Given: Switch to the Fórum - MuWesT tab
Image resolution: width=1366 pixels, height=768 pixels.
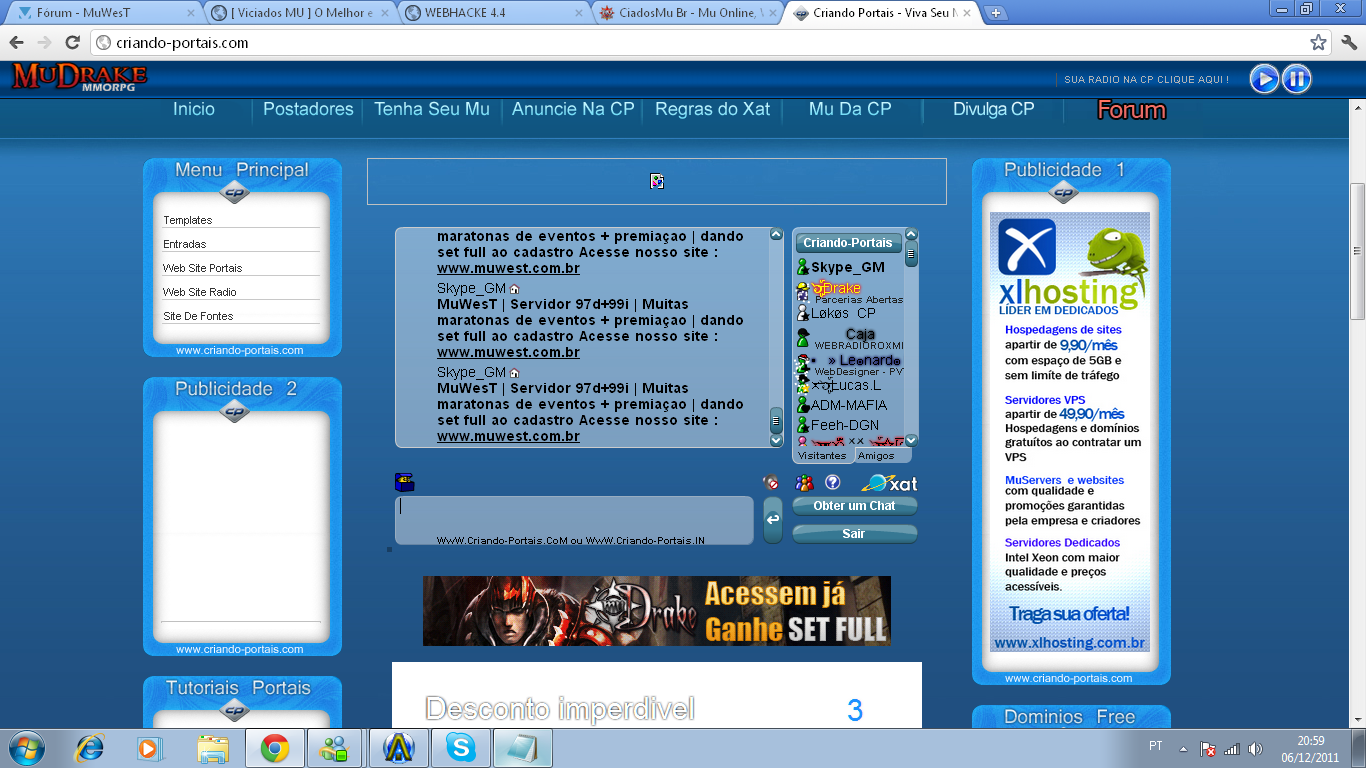Looking at the screenshot, I should [105, 13].
